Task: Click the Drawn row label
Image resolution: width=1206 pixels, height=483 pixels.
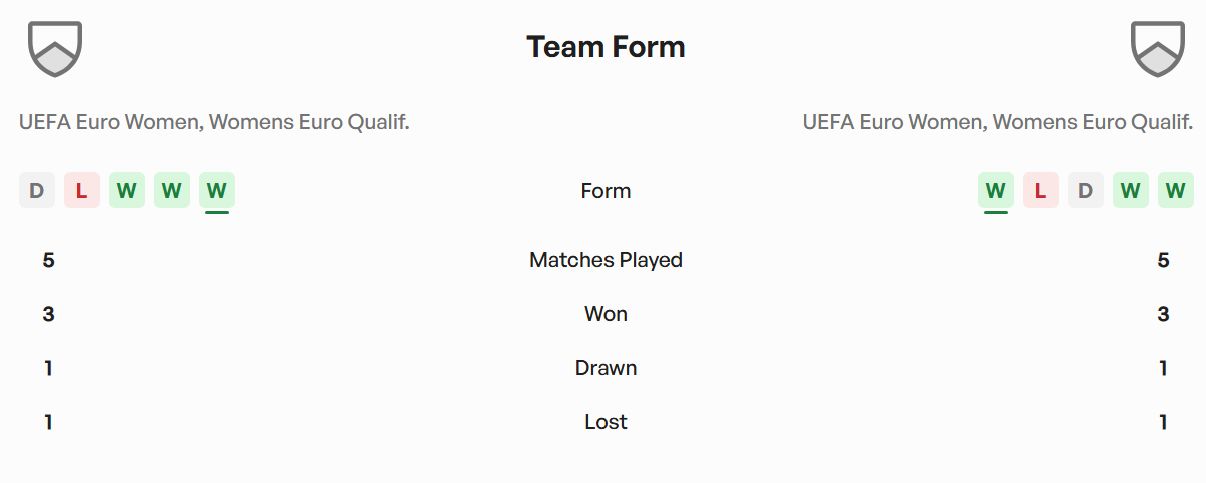Action: tap(606, 368)
